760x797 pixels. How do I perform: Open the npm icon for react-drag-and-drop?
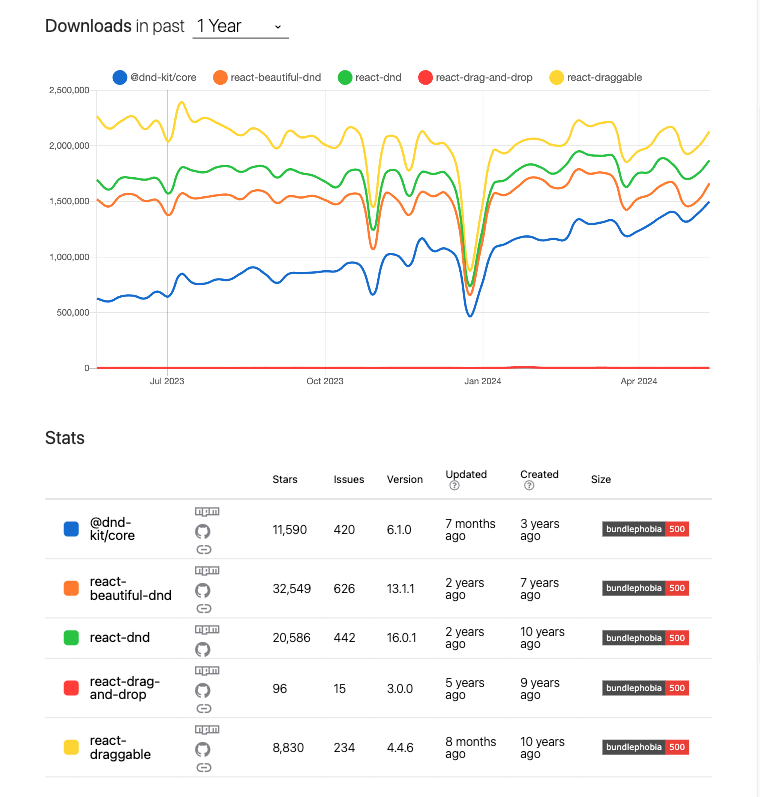coord(207,670)
